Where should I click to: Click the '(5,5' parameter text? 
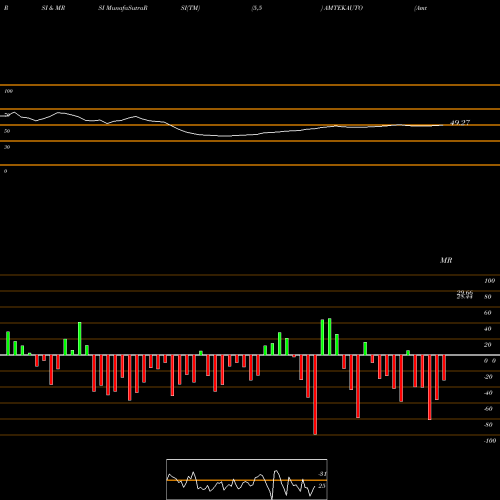coord(257,8)
